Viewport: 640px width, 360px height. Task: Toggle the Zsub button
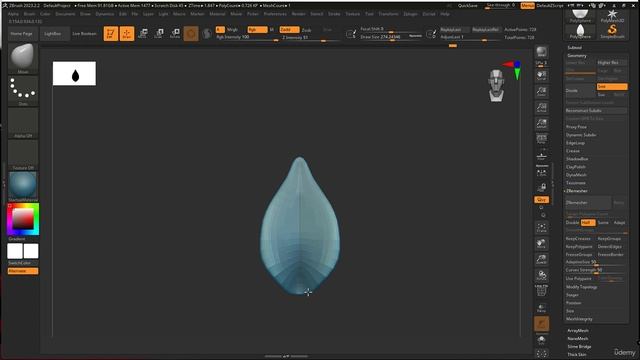[306, 30]
